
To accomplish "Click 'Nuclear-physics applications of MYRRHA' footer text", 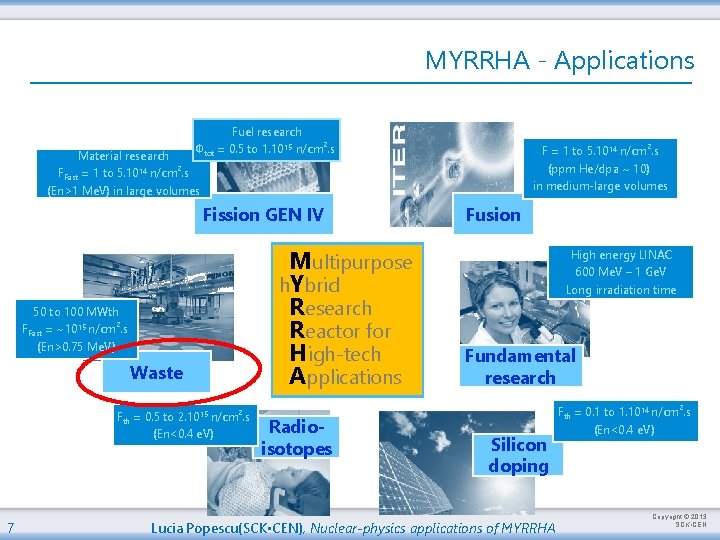I will click(x=433, y=528).
